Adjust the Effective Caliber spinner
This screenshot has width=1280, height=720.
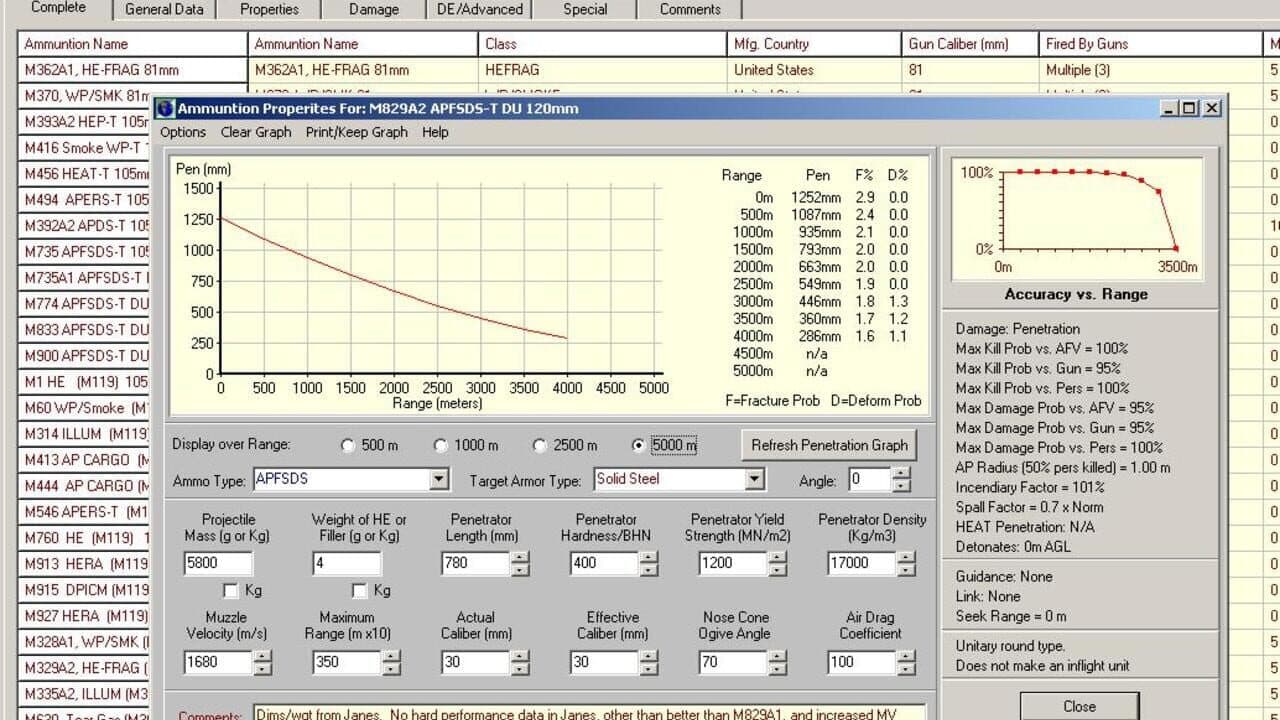pyautogui.click(x=649, y=662)
